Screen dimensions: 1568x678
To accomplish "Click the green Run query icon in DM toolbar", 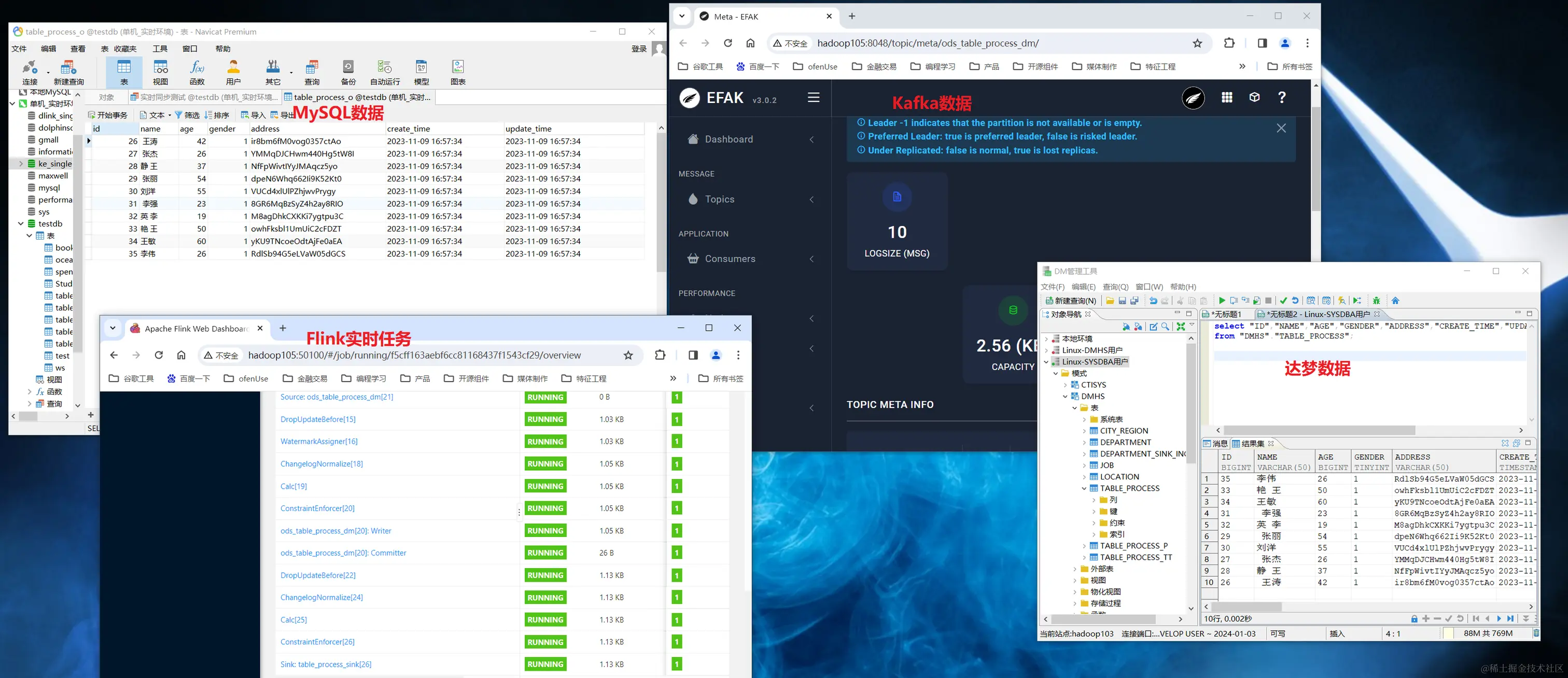I will point(1221,301).
